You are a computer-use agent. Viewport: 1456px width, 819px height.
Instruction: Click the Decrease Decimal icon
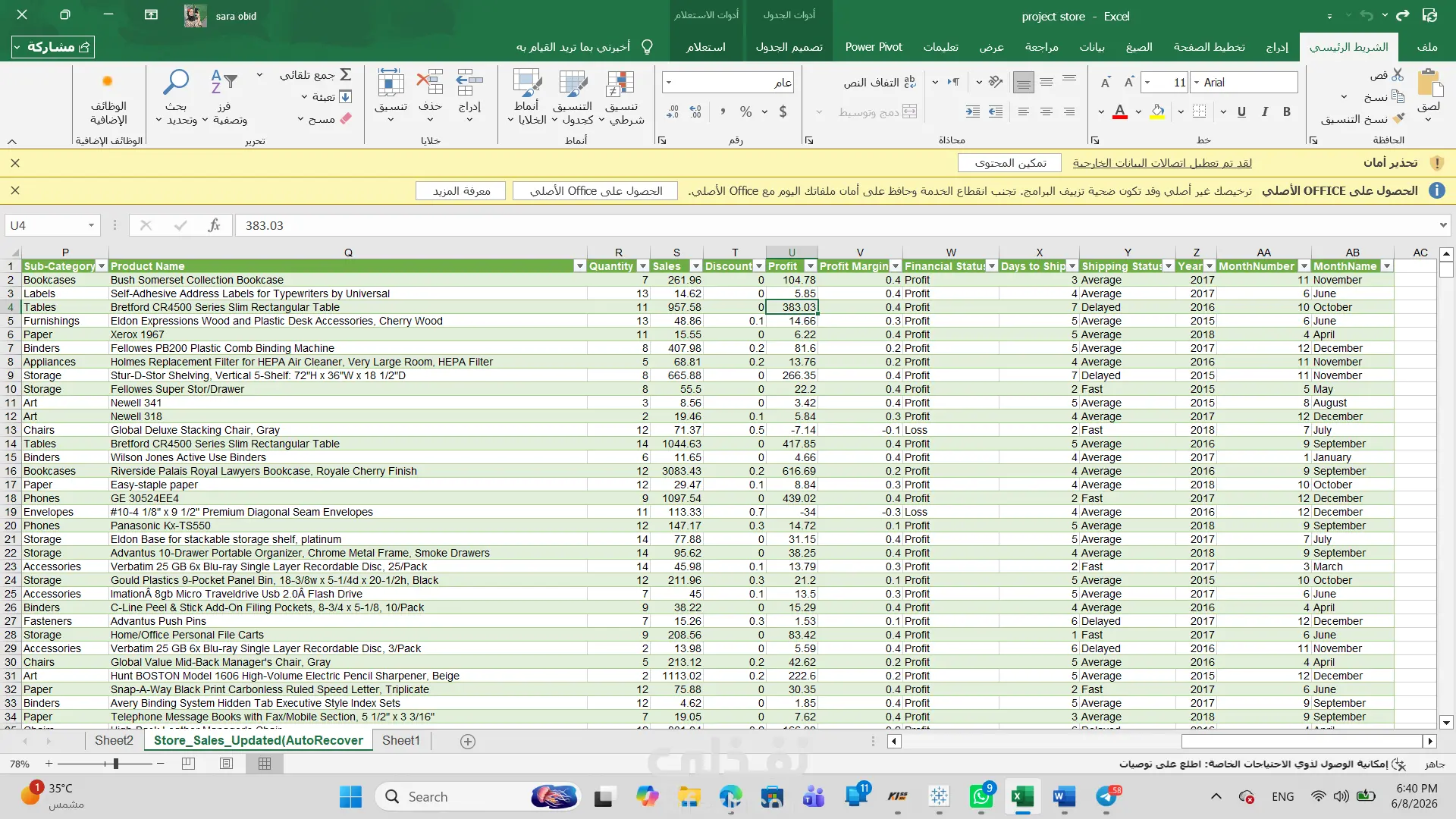click(673, 112)
